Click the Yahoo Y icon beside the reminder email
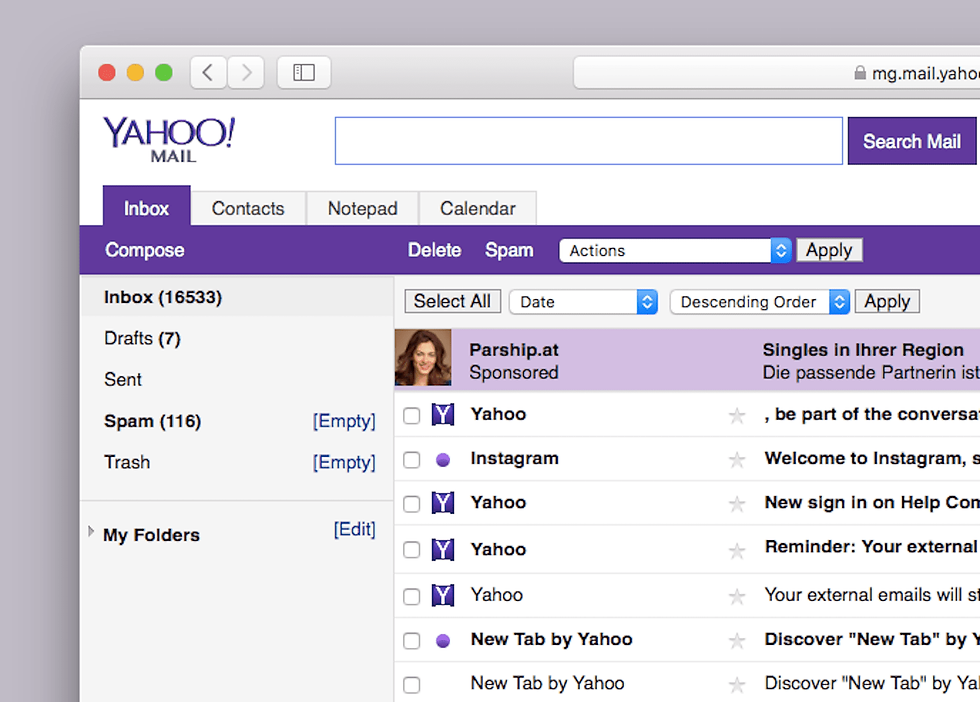 click(x=443, y=549)
